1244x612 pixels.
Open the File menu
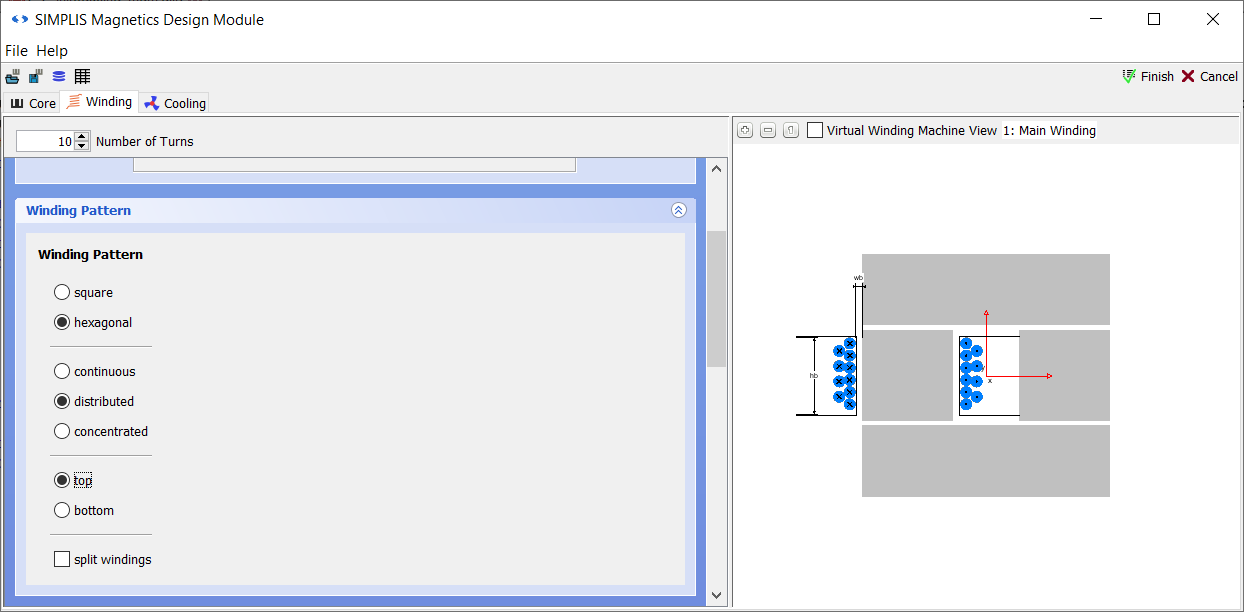pyautogui.click(x=16, y=50)
